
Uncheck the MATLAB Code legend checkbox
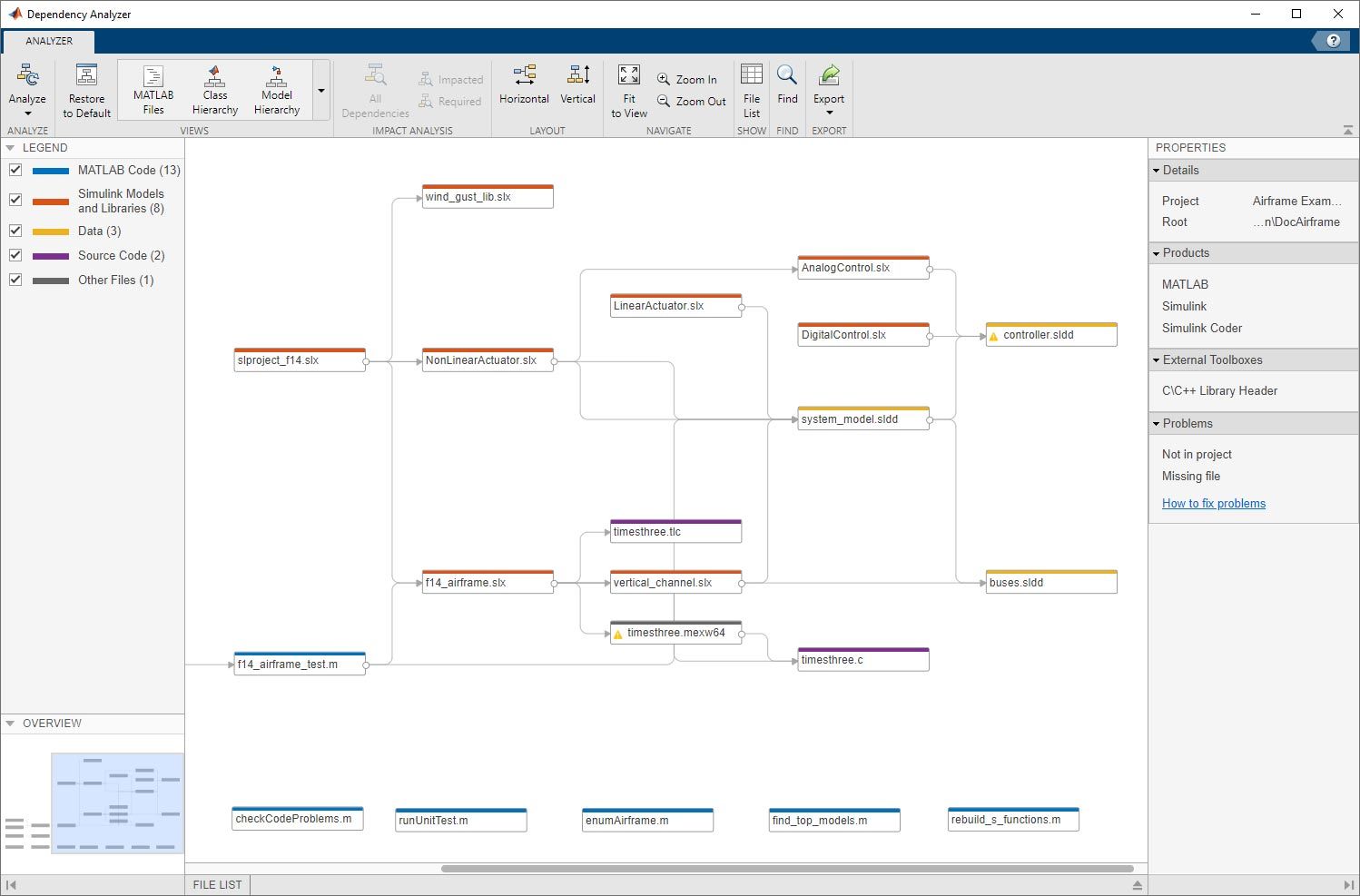15,170
